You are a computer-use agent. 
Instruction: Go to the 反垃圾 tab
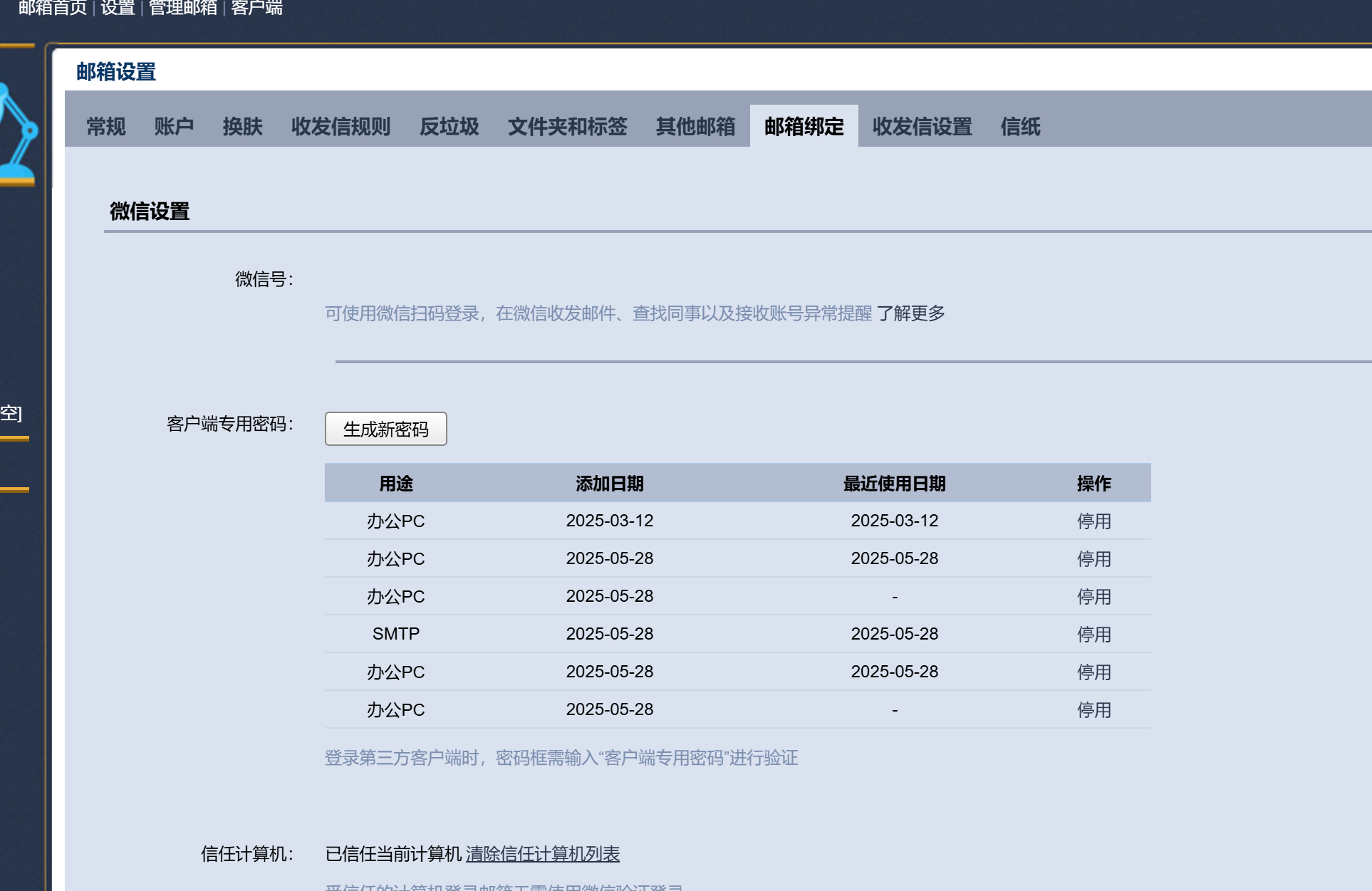(449, 127)
